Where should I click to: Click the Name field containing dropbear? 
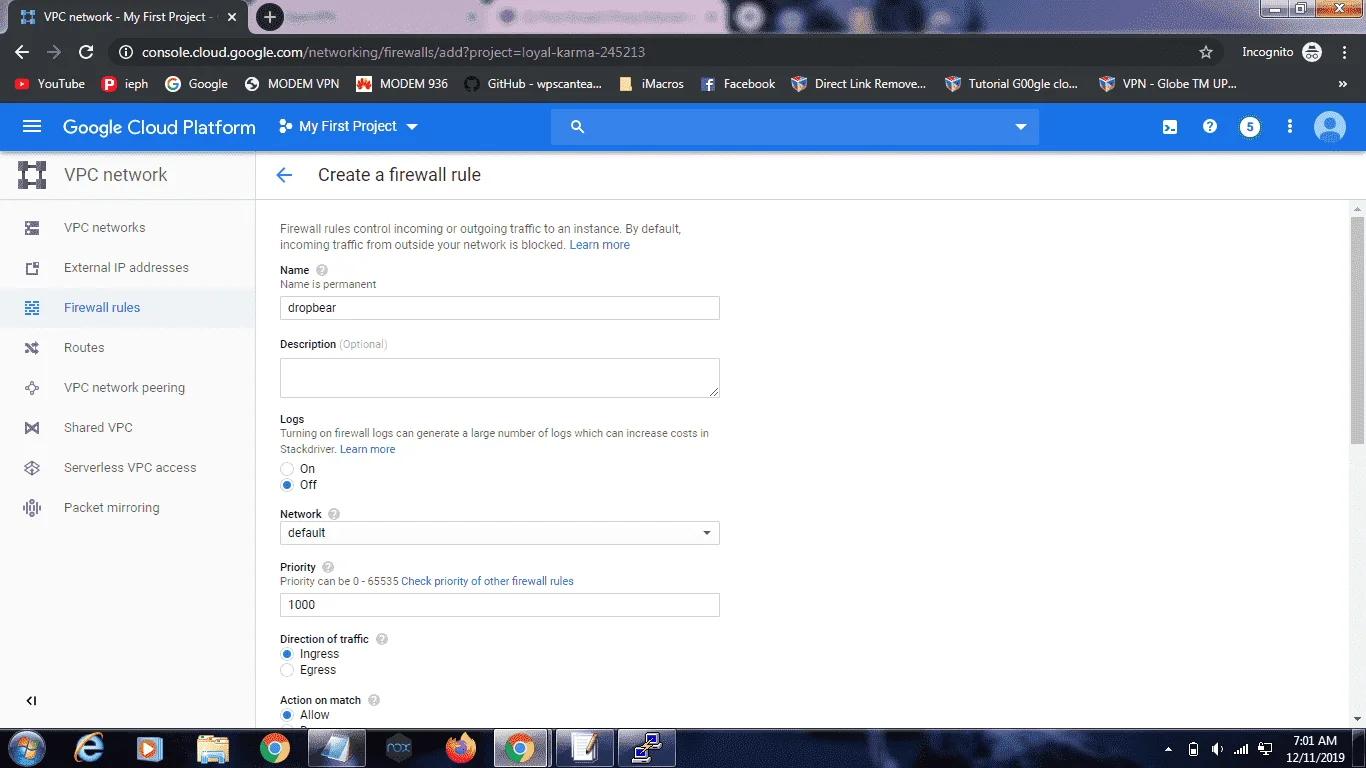(499, 308)
